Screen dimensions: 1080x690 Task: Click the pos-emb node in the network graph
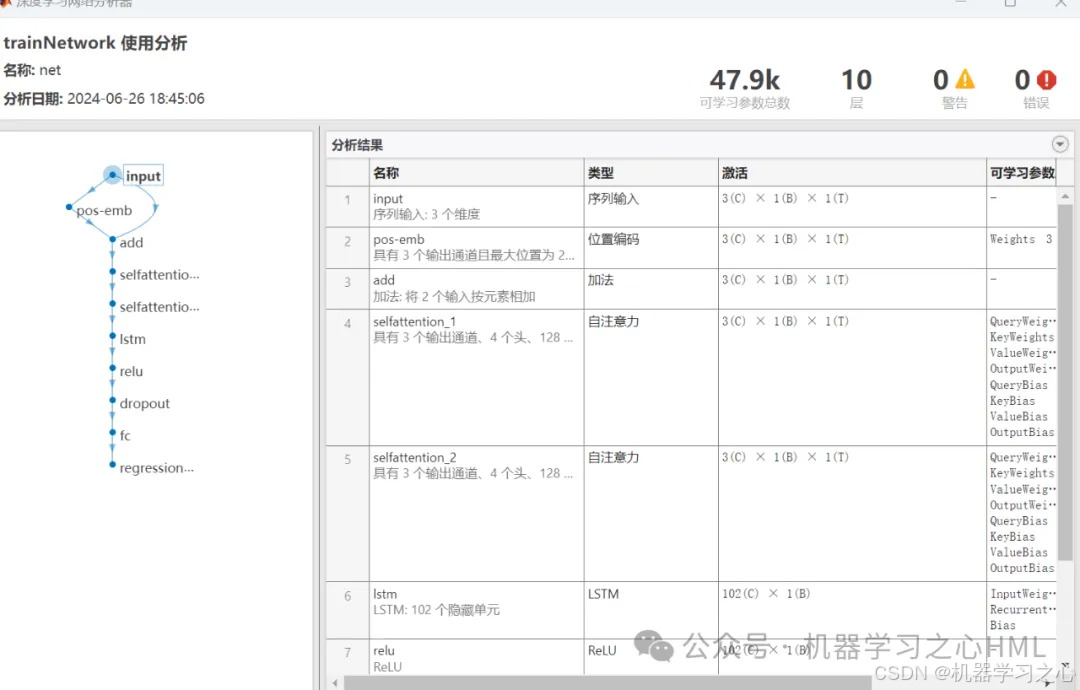tap(105, 210)
